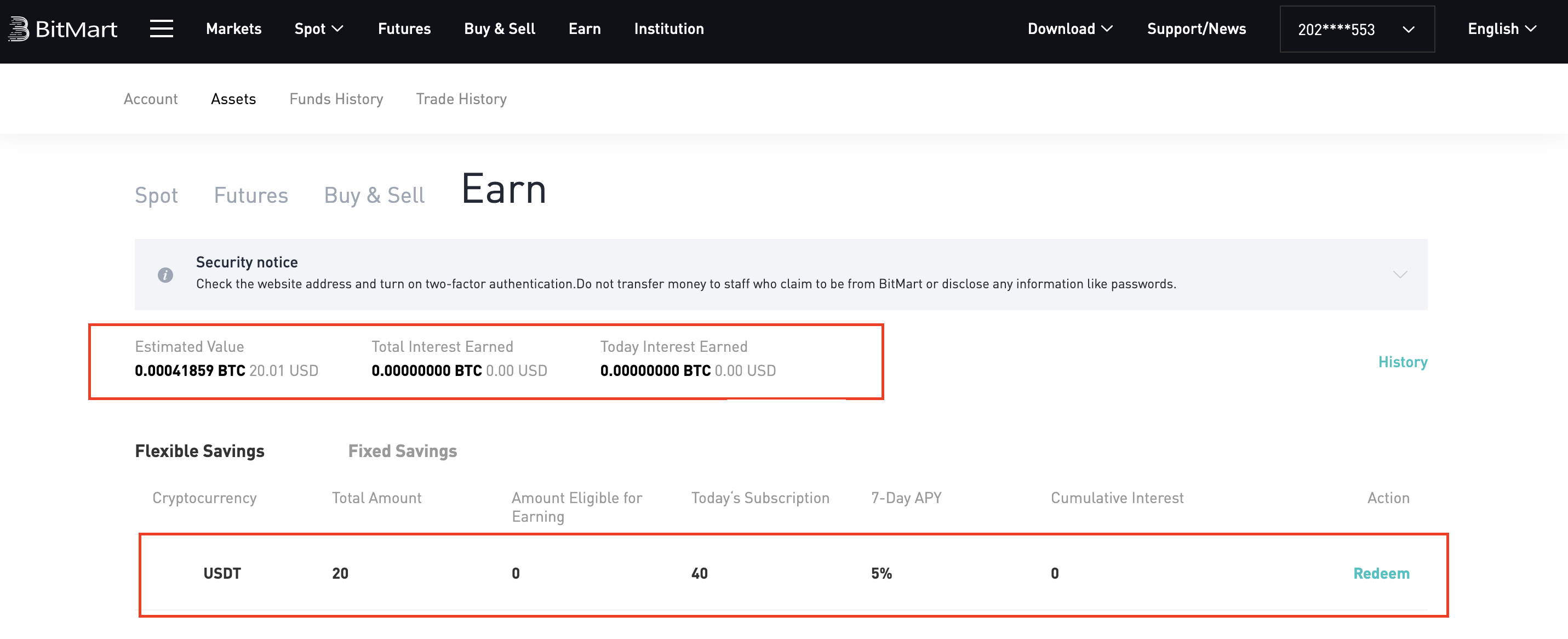Click the Total Interest Earned 0.00000000 BTC value
This screenshot has width=1568, height=639.
tap(427, 370)
